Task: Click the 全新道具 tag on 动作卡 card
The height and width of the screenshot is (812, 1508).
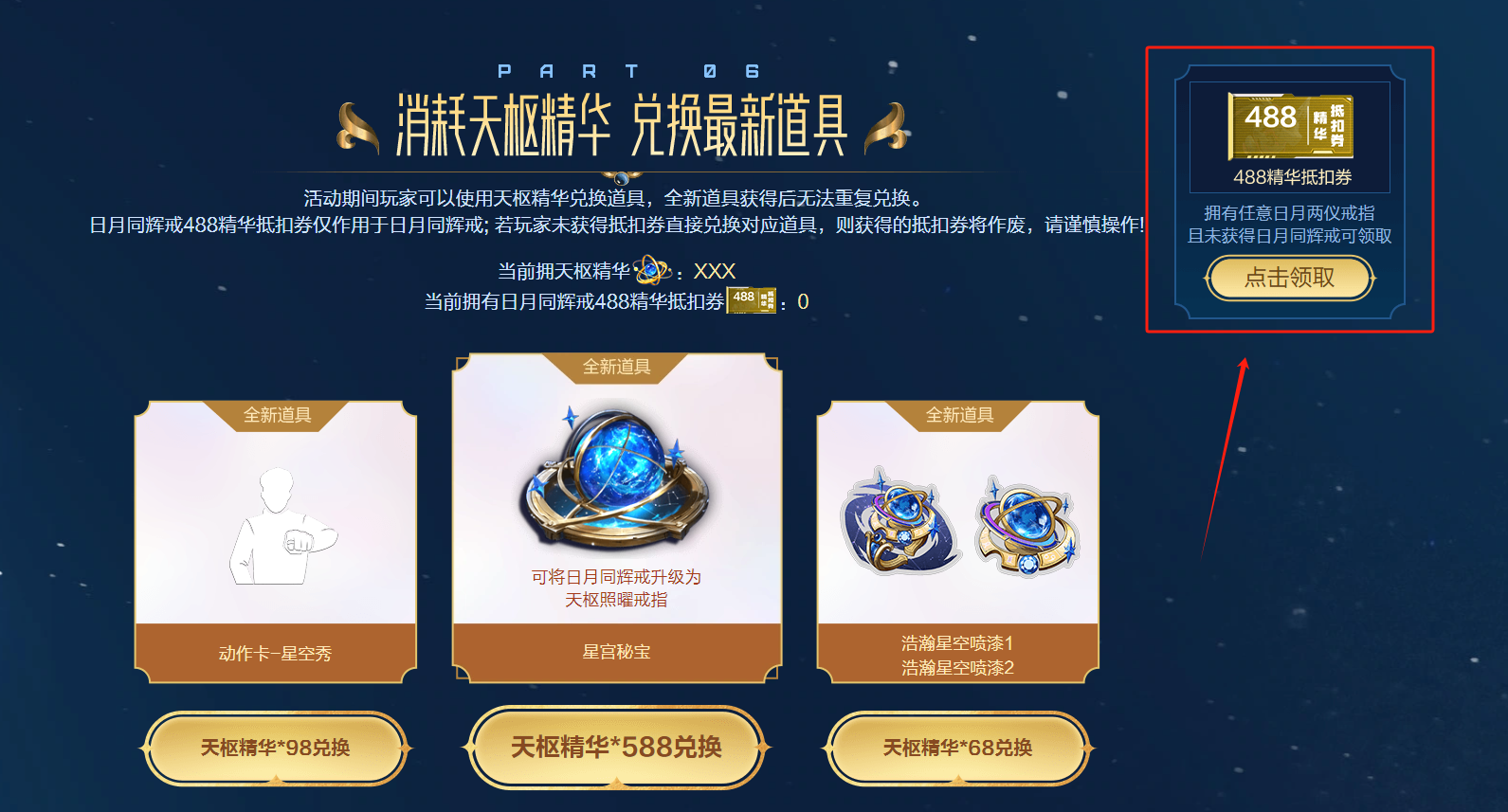Action: (x=277, y=415)
